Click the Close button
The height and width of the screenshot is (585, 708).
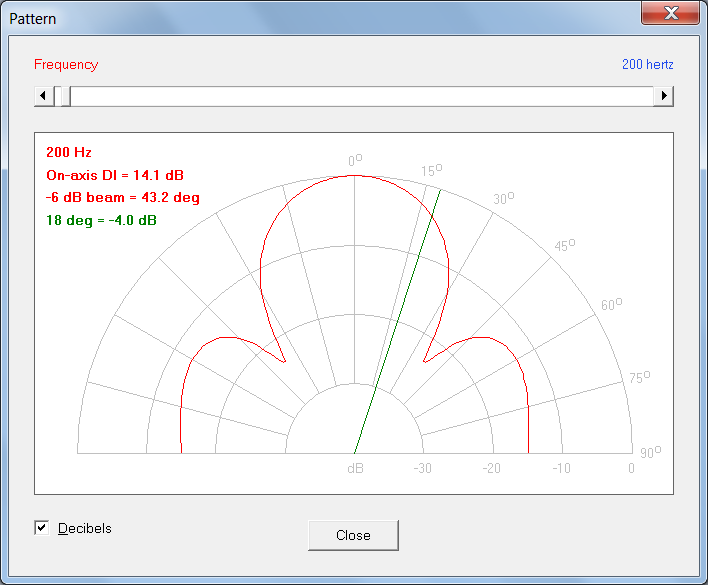pyautogui.click(x=353, y=535)
